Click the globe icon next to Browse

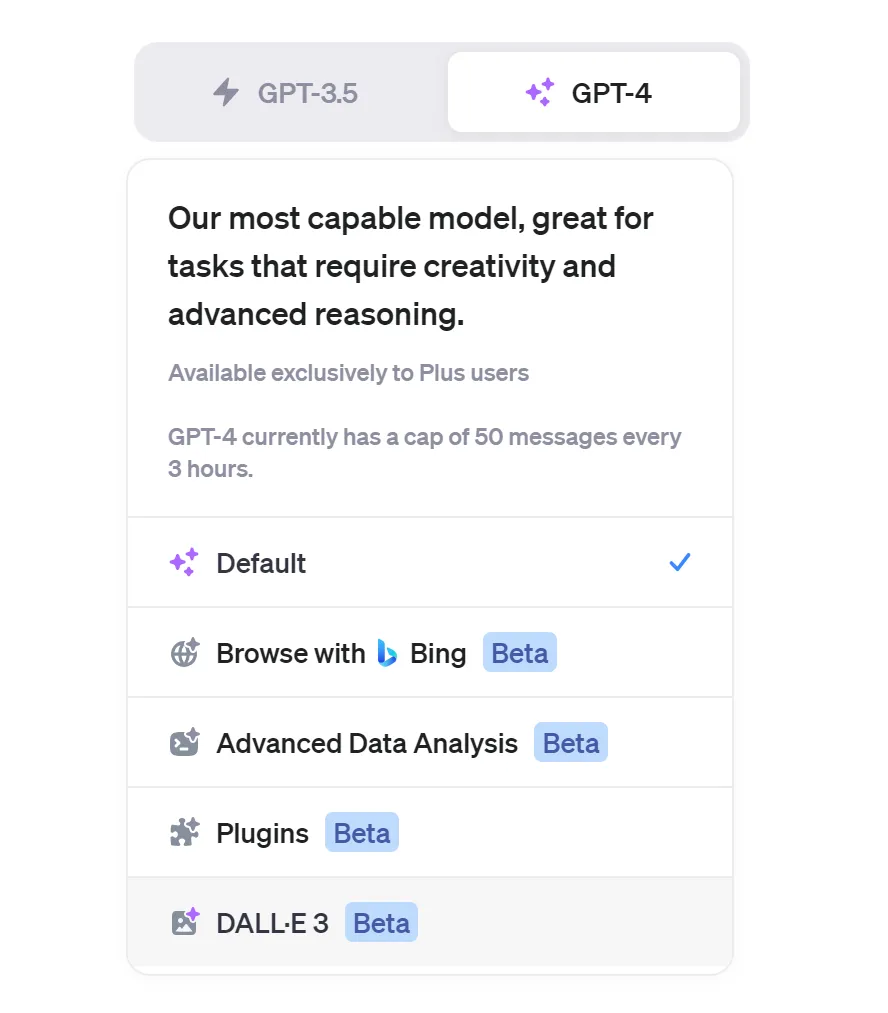184,653
